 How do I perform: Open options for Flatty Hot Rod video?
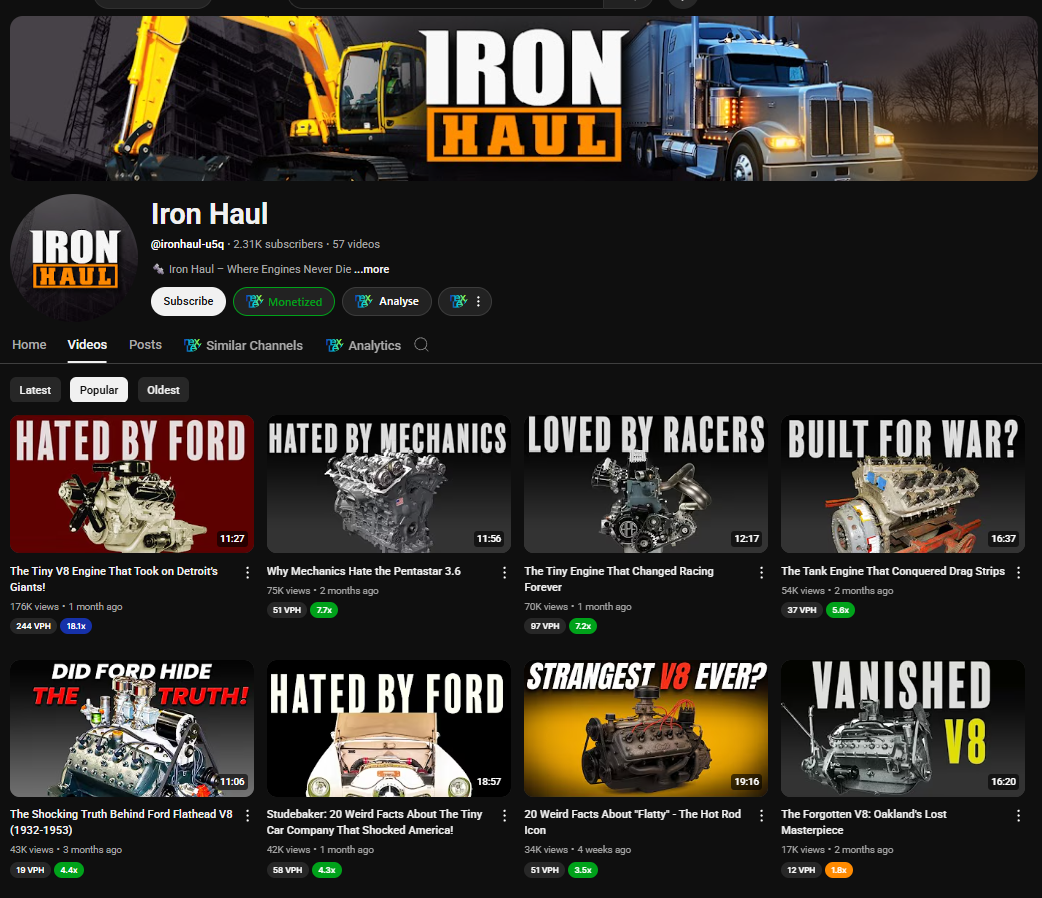pyautogui.click(x=761, y=815)
